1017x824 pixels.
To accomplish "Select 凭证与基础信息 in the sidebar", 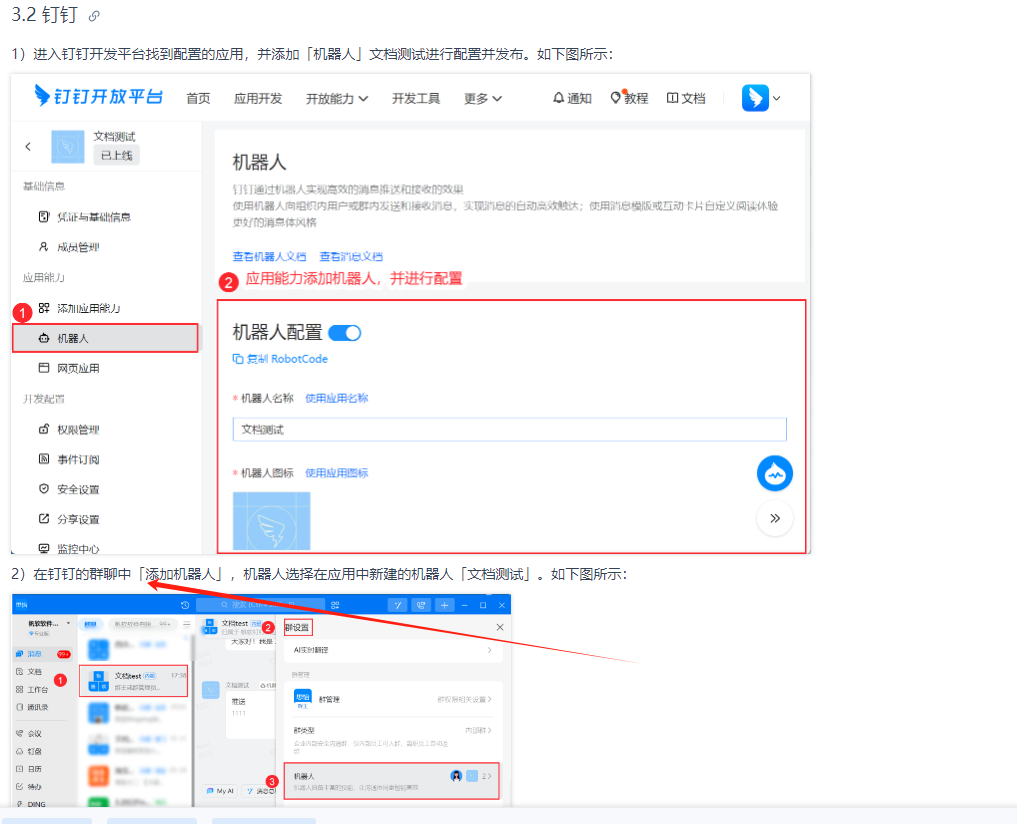I will pos(85,217).
